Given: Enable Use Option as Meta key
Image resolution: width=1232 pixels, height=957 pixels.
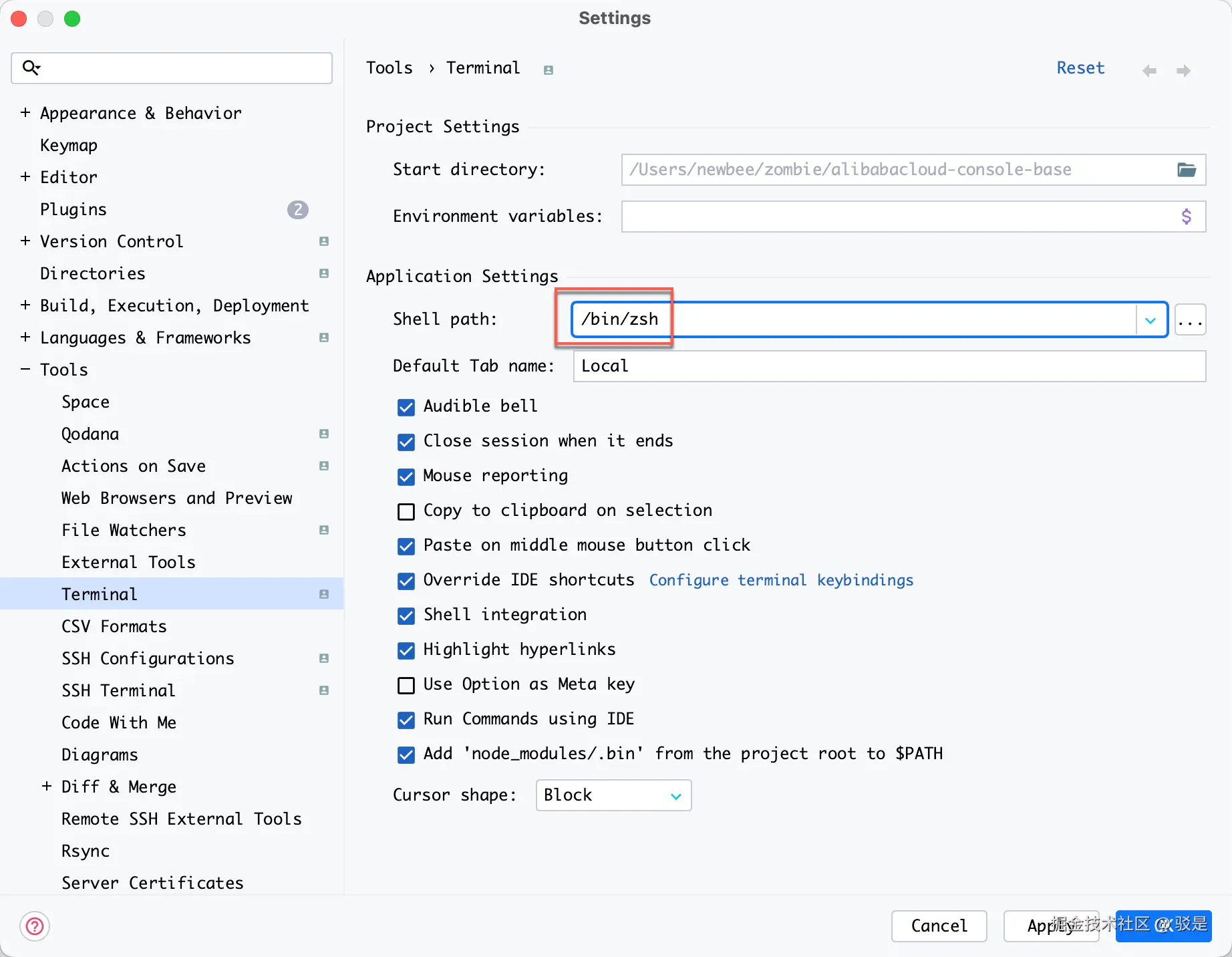Looking at the screenshot, I should tap(406, 685).
